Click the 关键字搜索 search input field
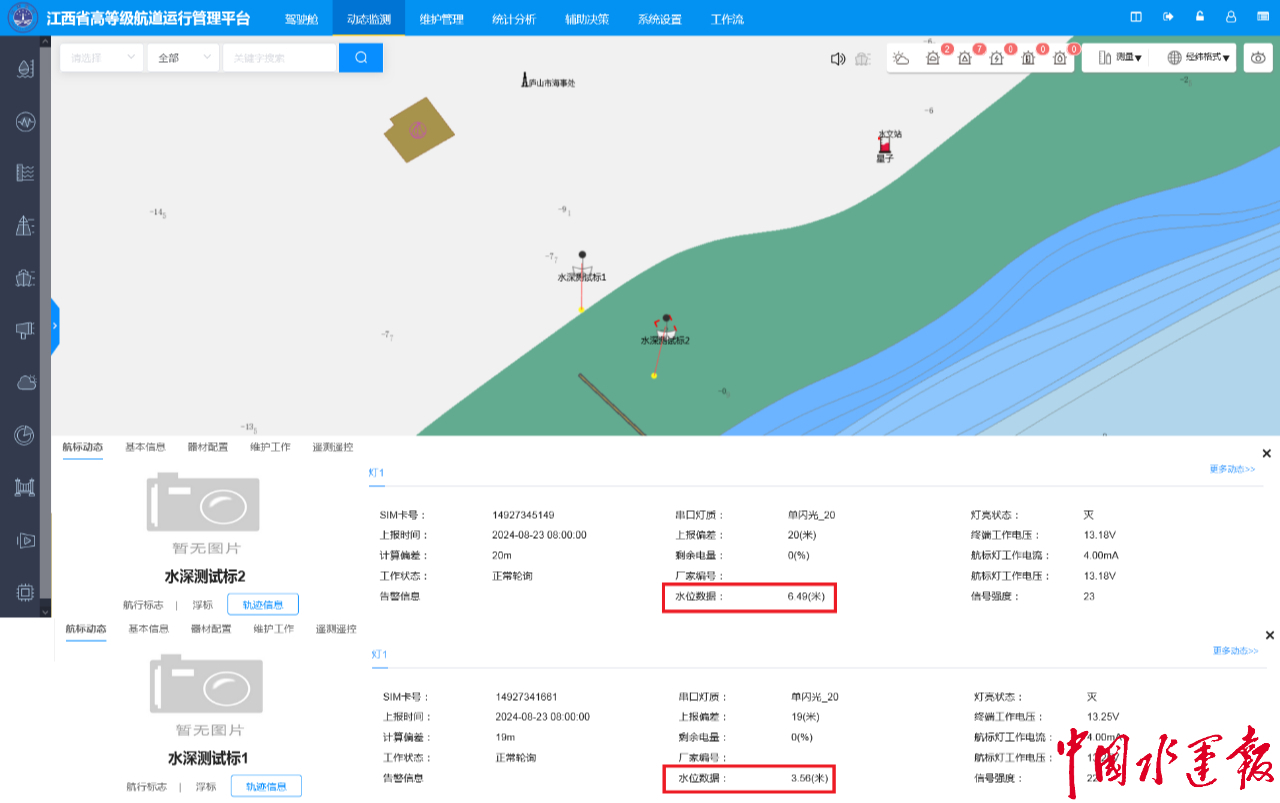This screenshot has height=803, width=1280. (280, 58)
